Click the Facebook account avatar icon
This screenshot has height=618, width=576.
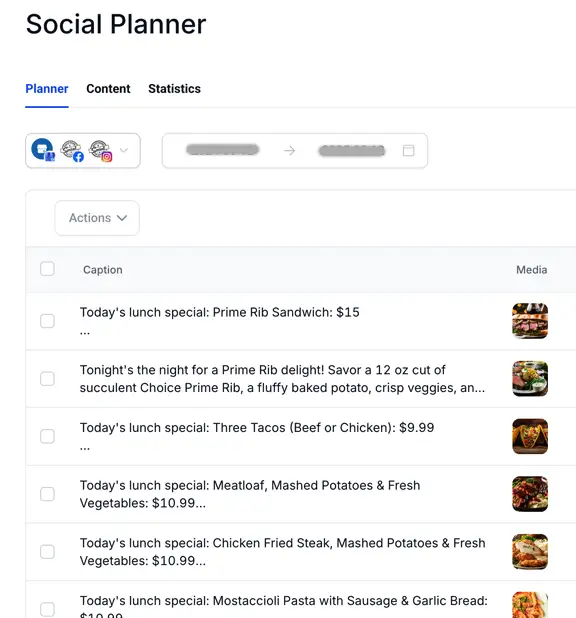click(72, 151)
